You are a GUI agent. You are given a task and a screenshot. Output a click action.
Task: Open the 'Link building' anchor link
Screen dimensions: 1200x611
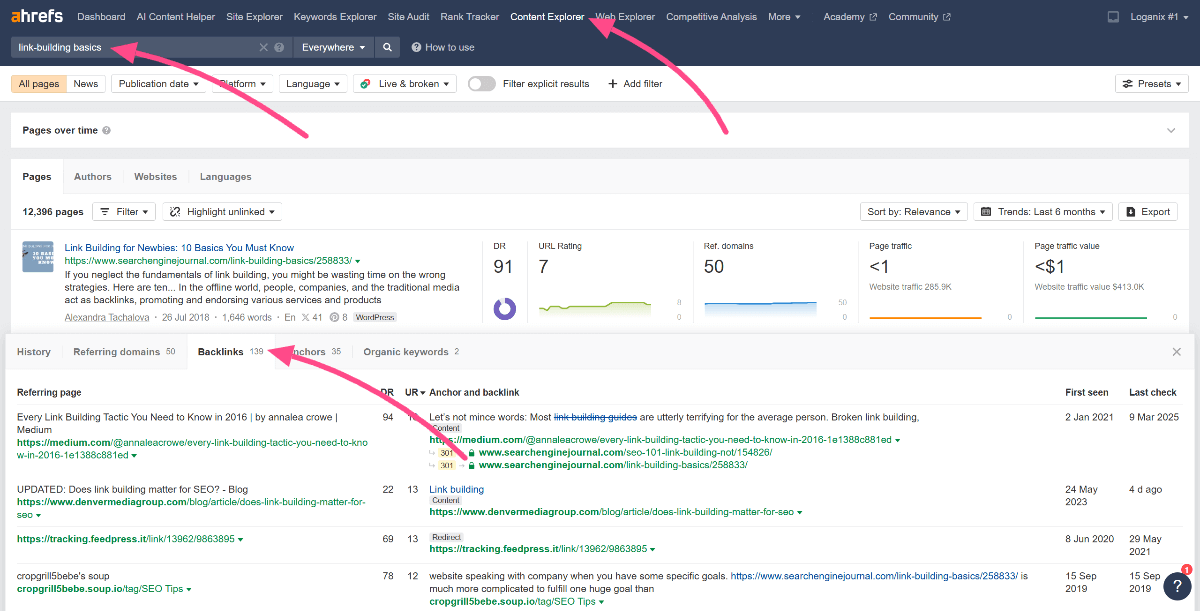tap(456, 490)
